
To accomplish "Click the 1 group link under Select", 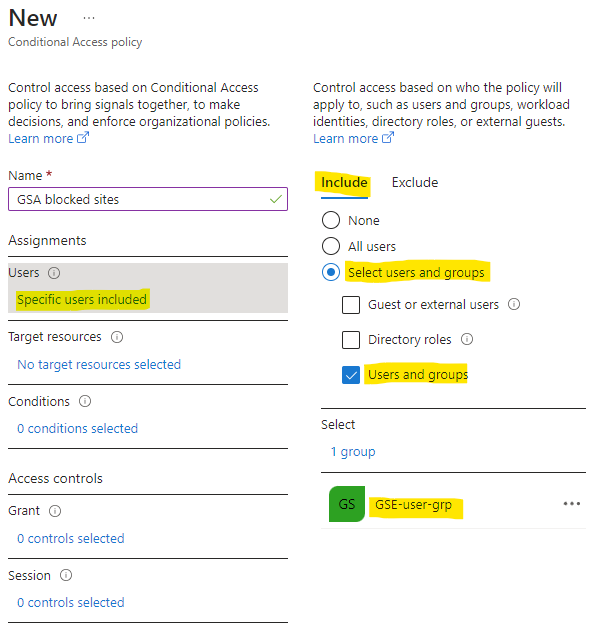I will (353, 452).
